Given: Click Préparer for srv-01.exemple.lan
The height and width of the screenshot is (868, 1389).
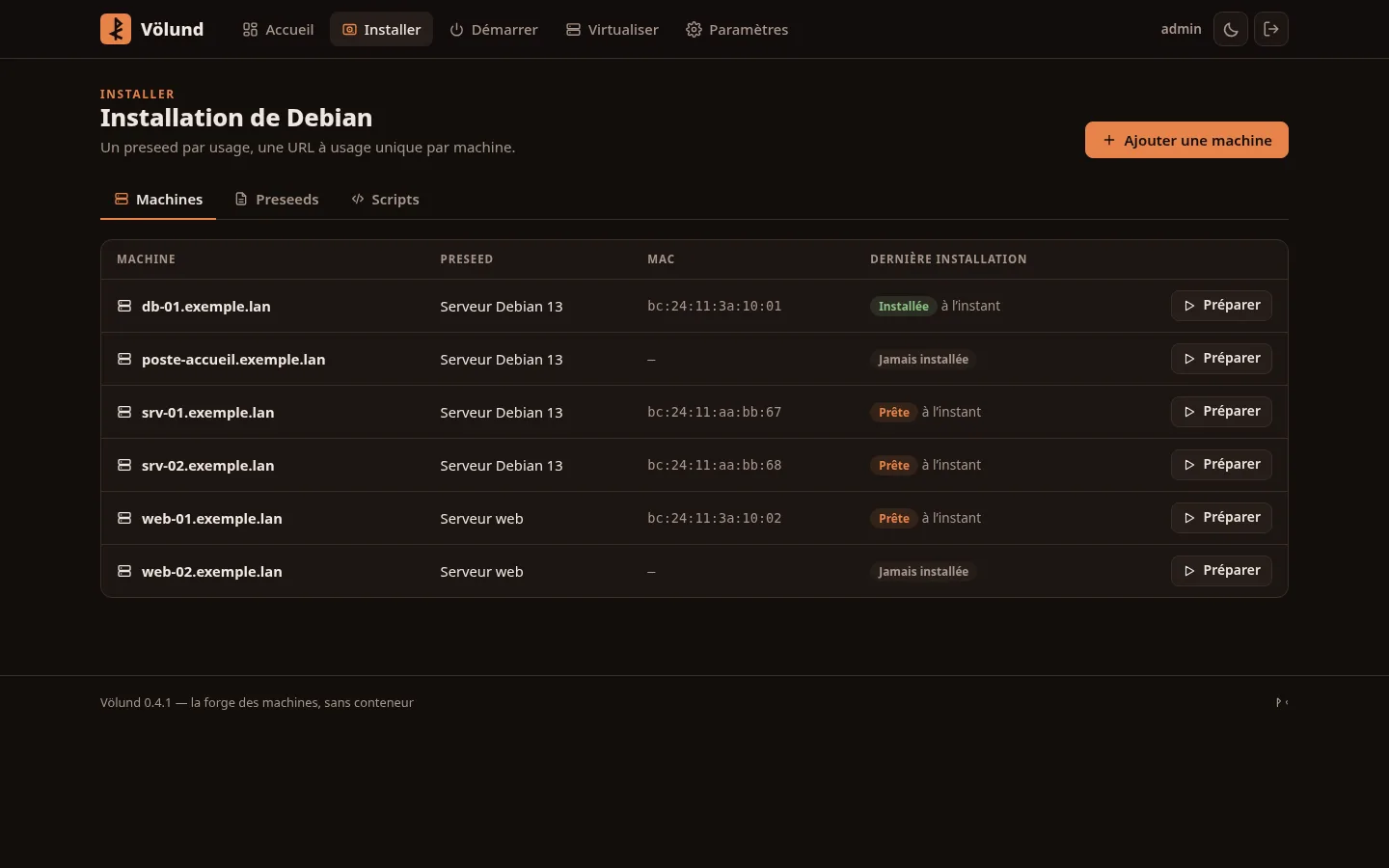Looking at the screenshot, I should coord(1221,412).
